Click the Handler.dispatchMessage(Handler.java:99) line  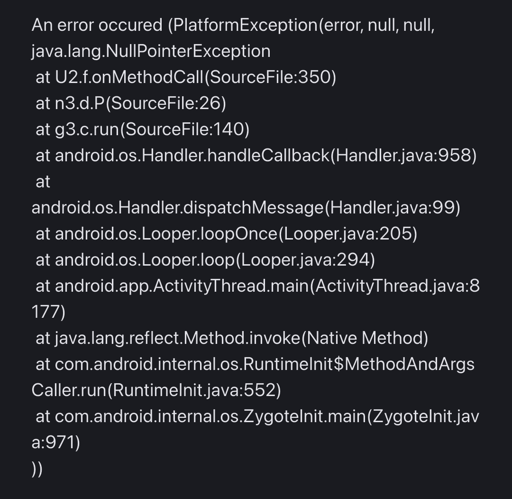click(246, 208)
